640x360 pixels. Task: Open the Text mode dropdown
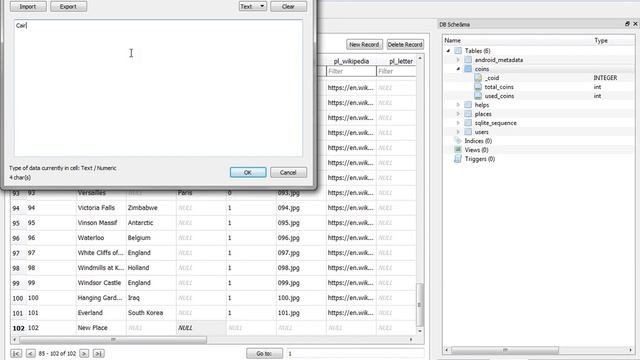[252, 6]
